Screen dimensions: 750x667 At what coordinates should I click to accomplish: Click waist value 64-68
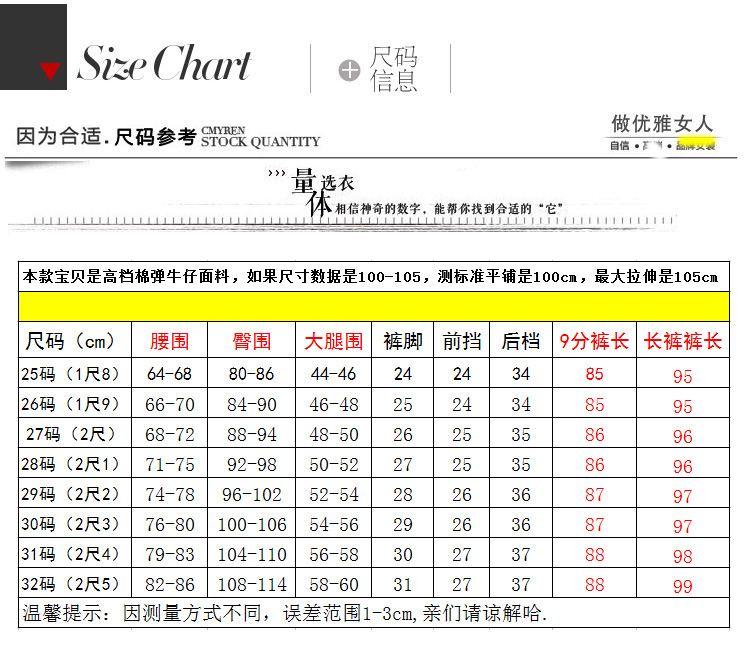[x=169, y=374]
